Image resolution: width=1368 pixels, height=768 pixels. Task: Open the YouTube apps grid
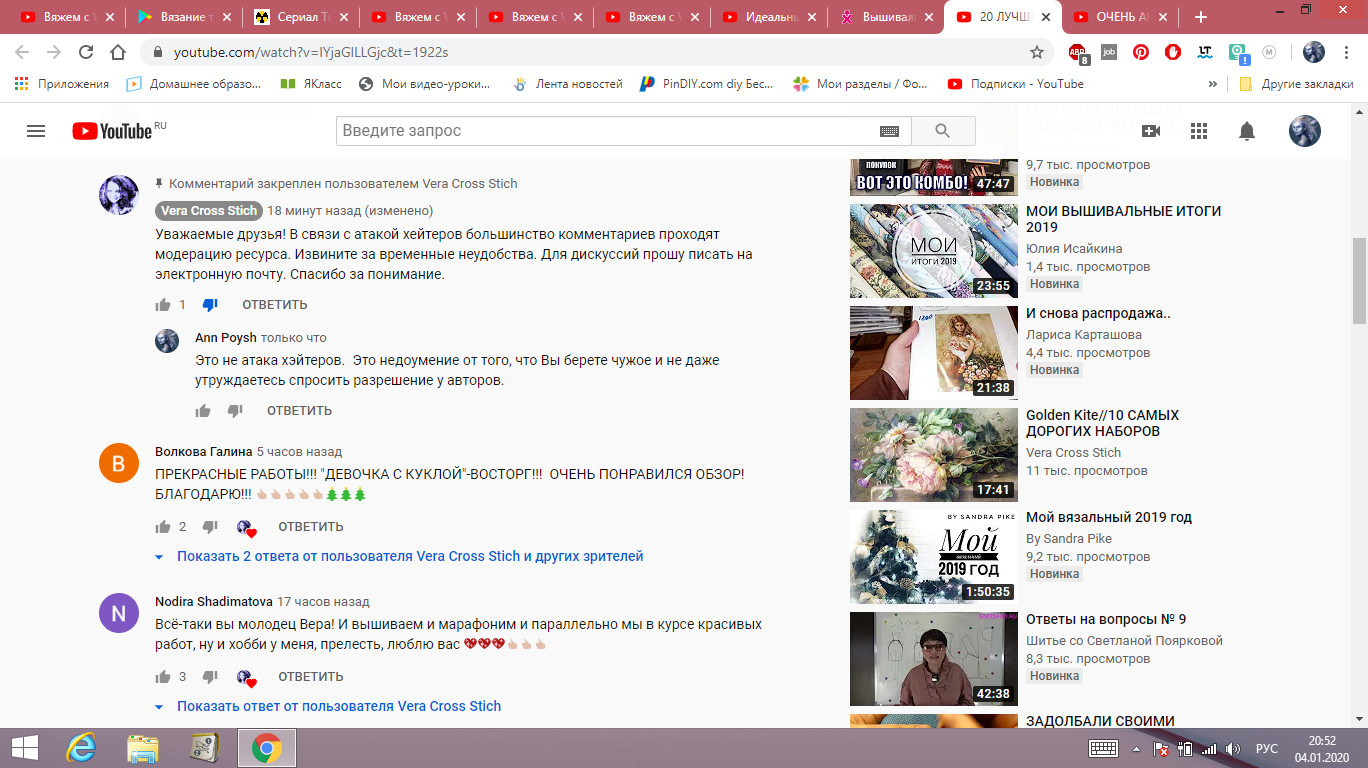coord(1199,131)
